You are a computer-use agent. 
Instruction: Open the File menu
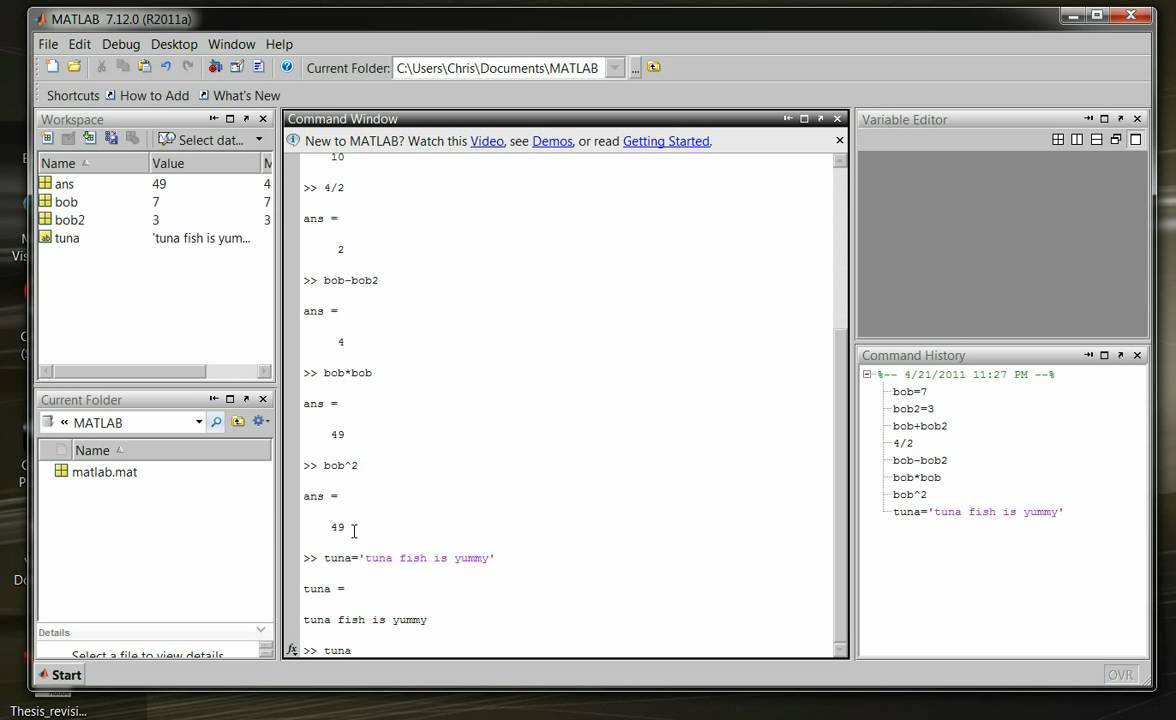tap(48, 44)
